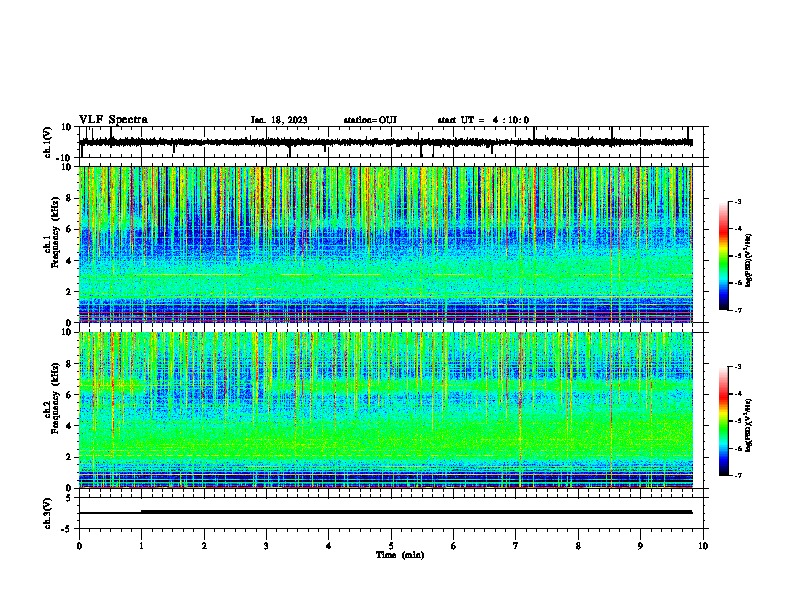Click the "-4" tick on ch.2 colorbar
This screenshot has height=612, width=792.
(738, 394)
